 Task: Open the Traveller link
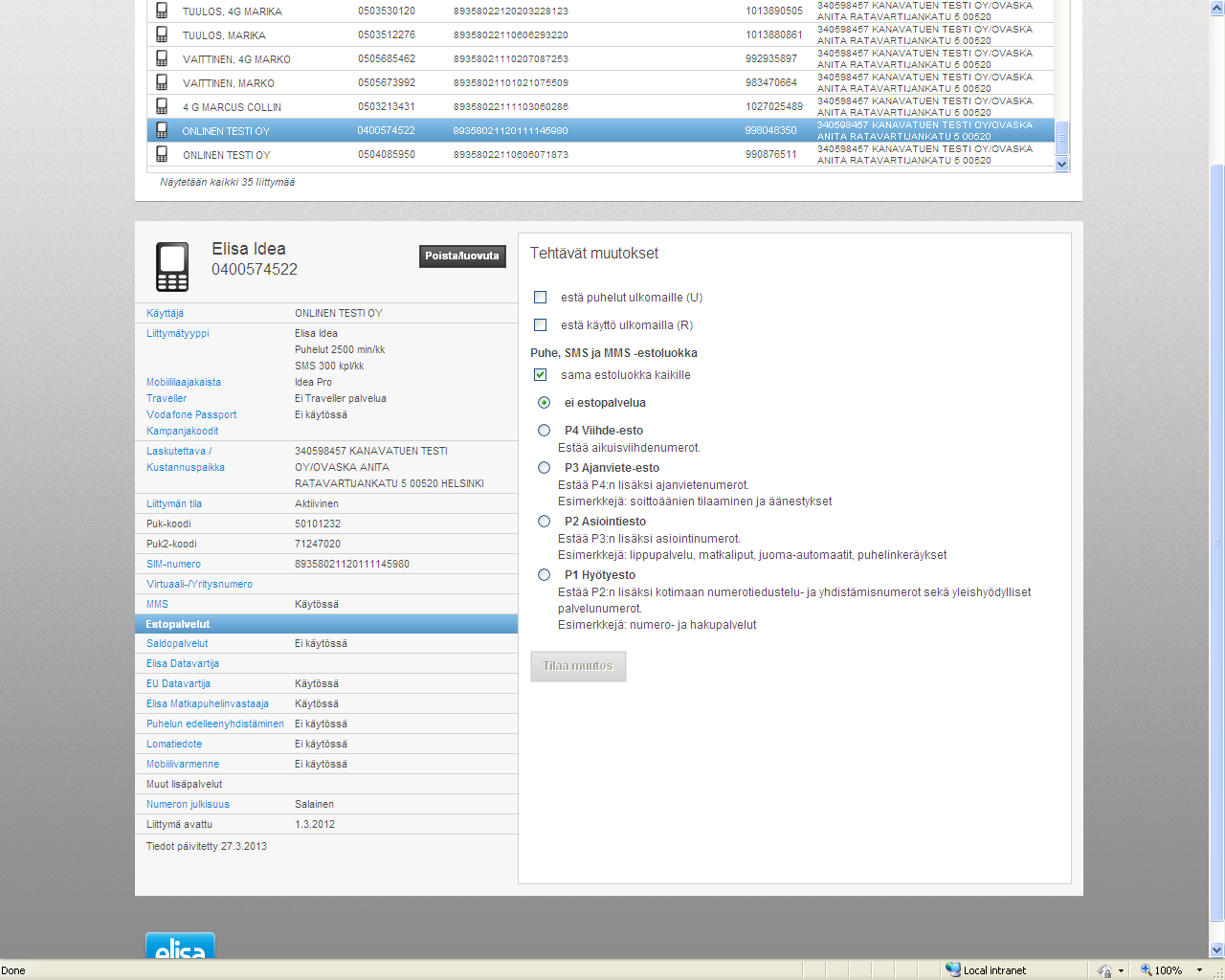coord(167,399)
